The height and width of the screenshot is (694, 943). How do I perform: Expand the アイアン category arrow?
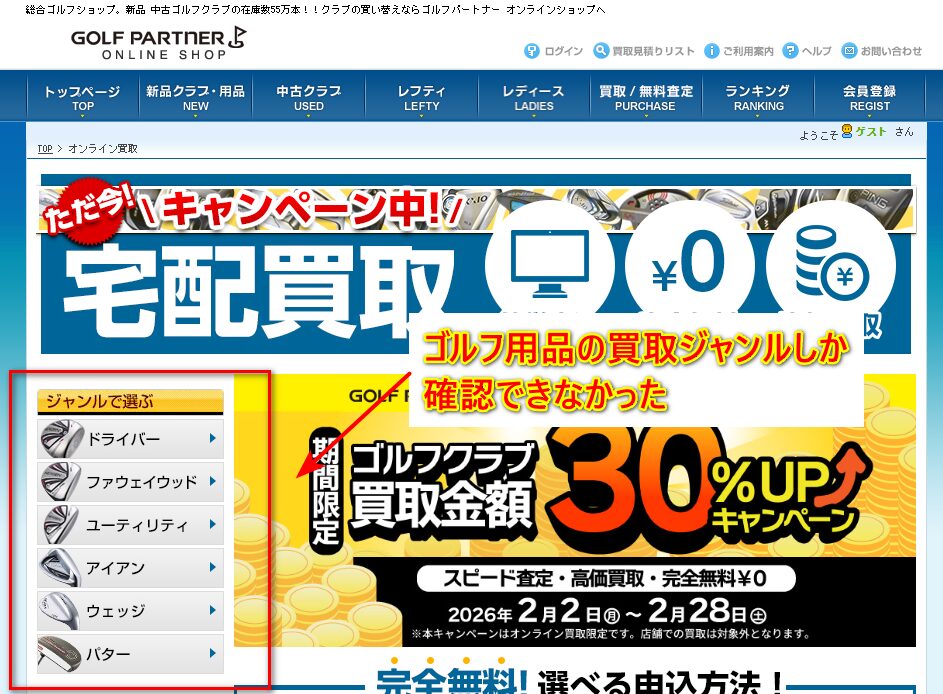pyautogui.click(x=212, y=568)
